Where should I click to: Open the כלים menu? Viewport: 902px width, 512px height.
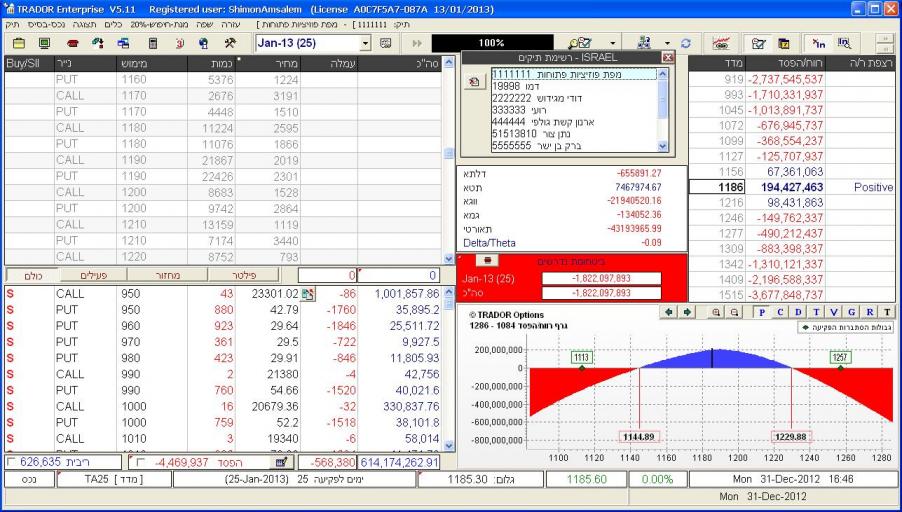113,22
